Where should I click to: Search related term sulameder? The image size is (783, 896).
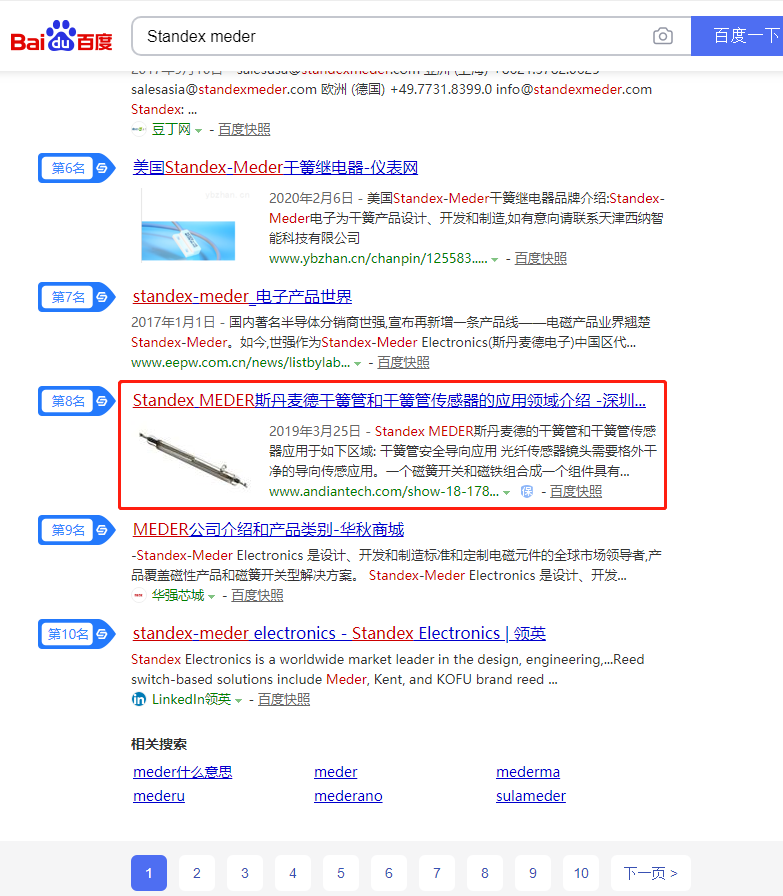(x=531, y=796)
